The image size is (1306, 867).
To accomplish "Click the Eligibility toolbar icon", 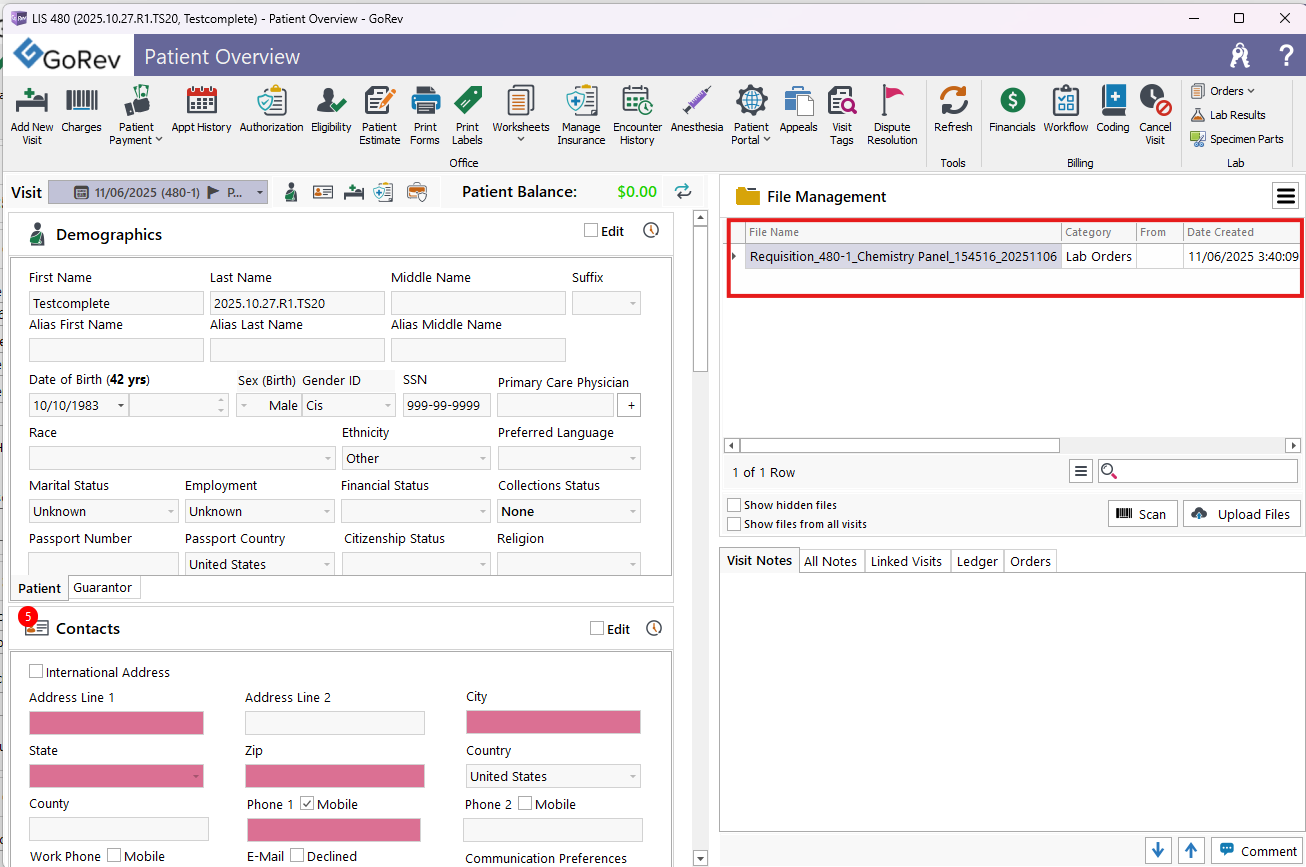I will pyautogui.click(x=331, y=101).
